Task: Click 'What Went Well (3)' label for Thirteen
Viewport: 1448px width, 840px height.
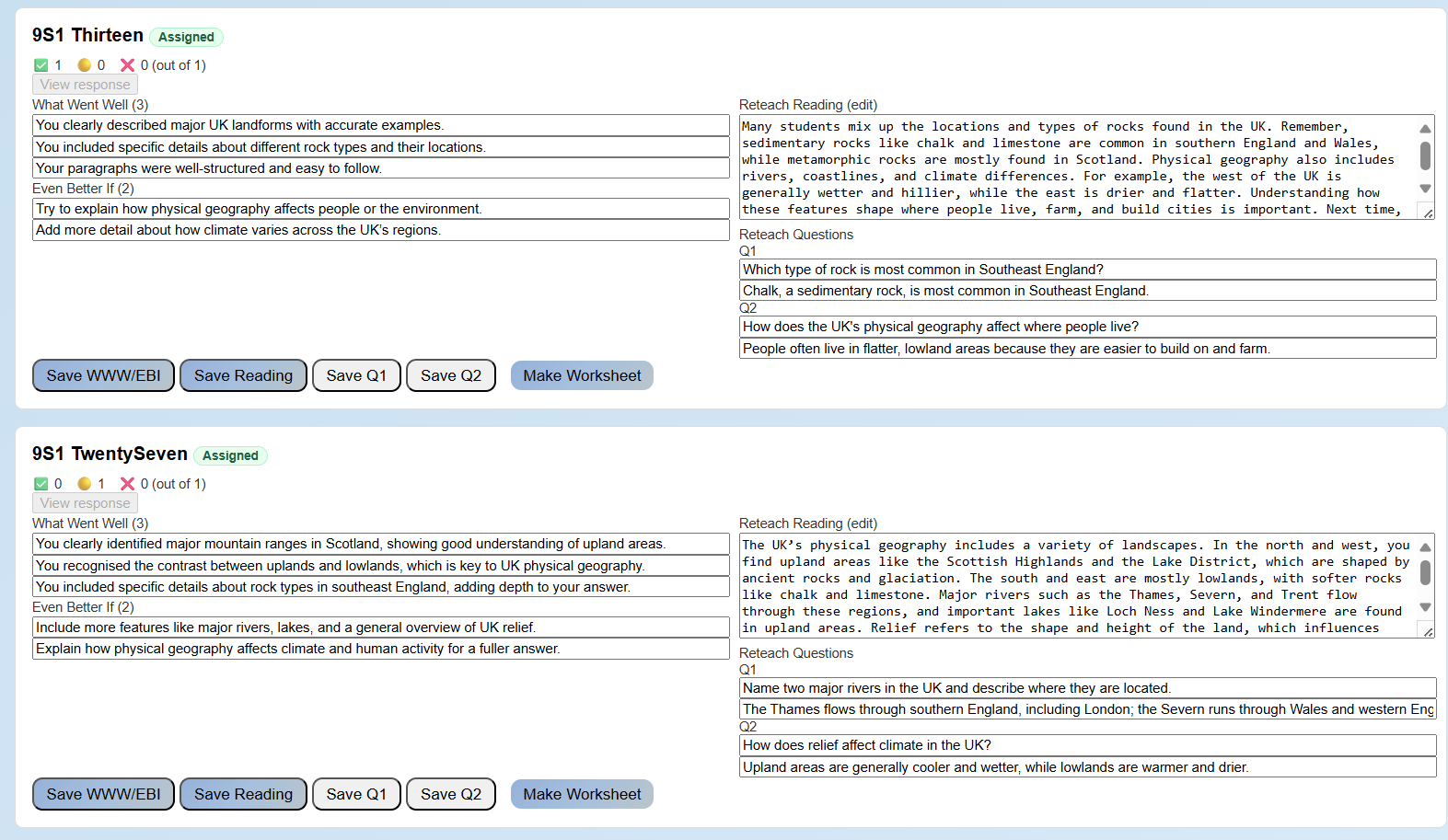Action: point(90,105)
